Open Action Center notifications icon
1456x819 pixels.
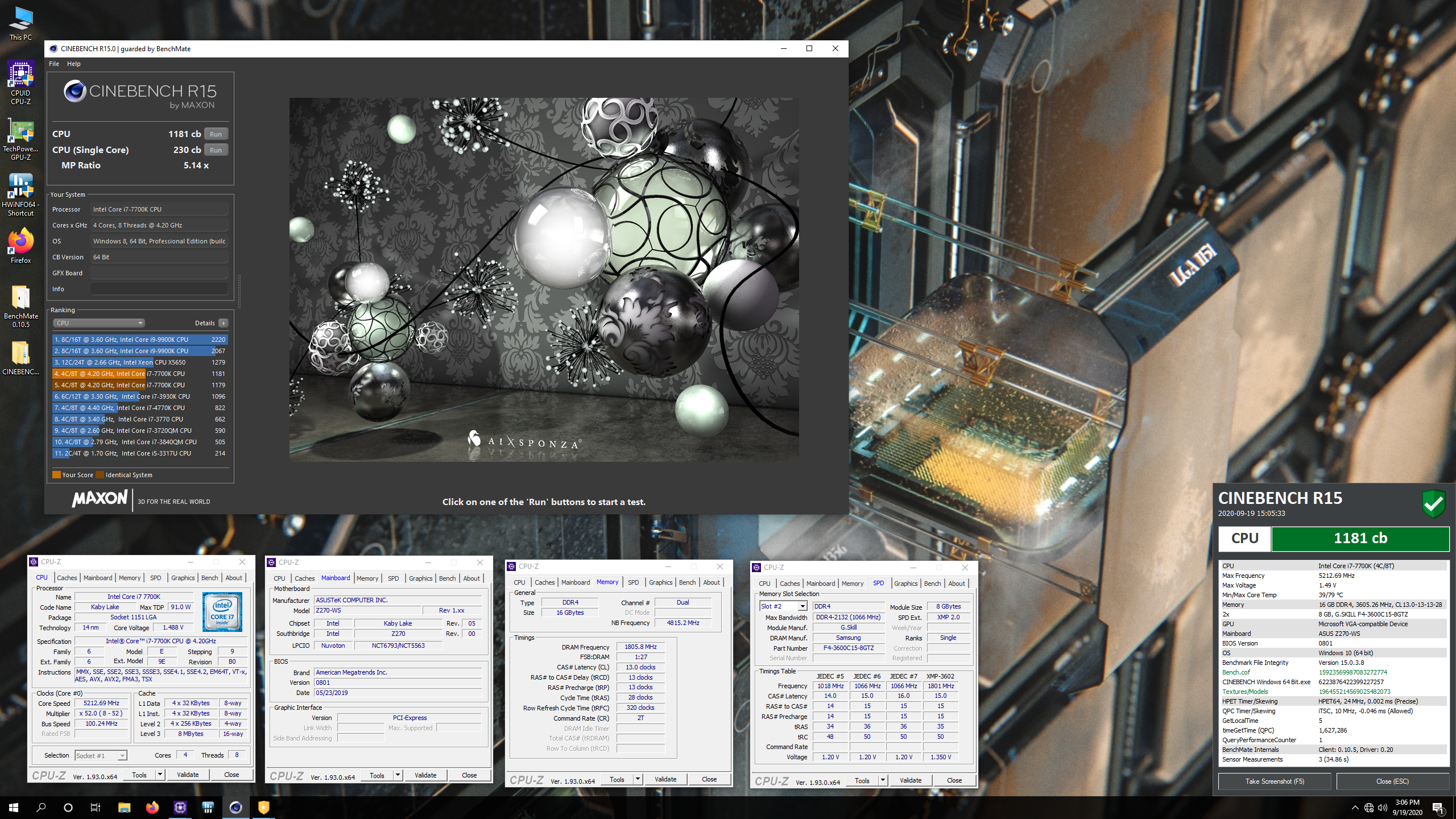point(1438,808)
